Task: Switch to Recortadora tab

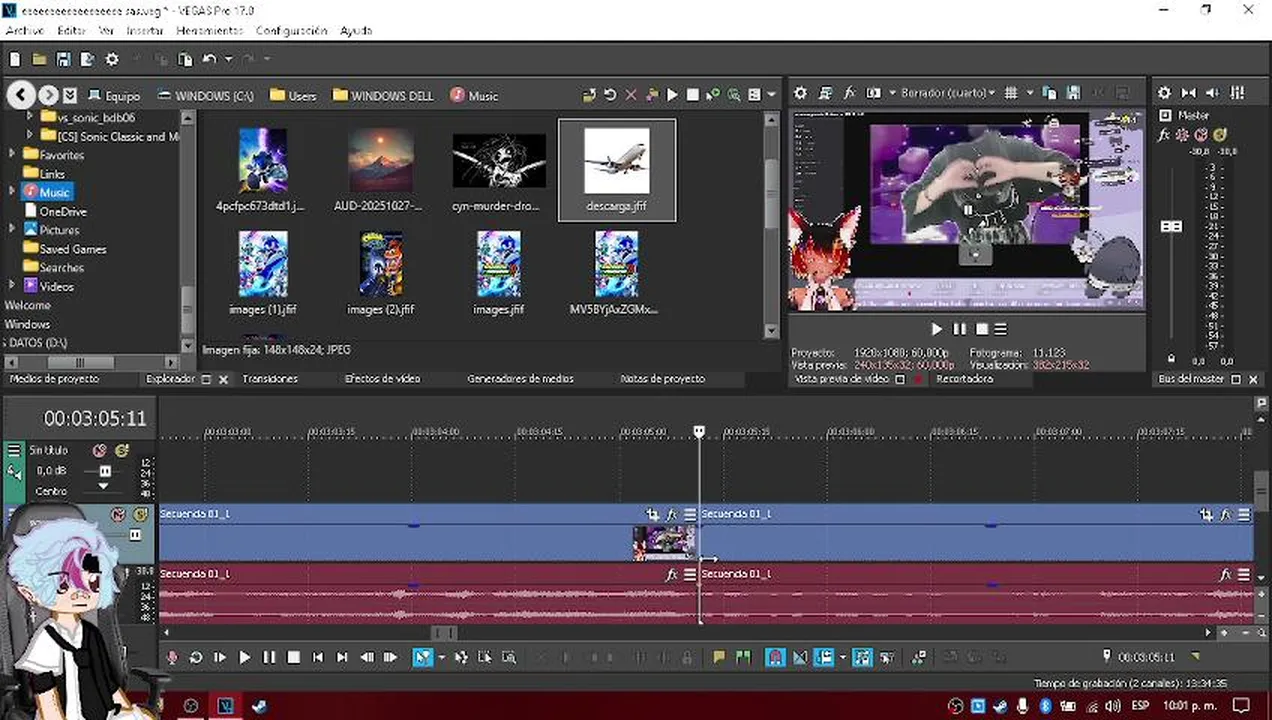Action: coord(964,379)
